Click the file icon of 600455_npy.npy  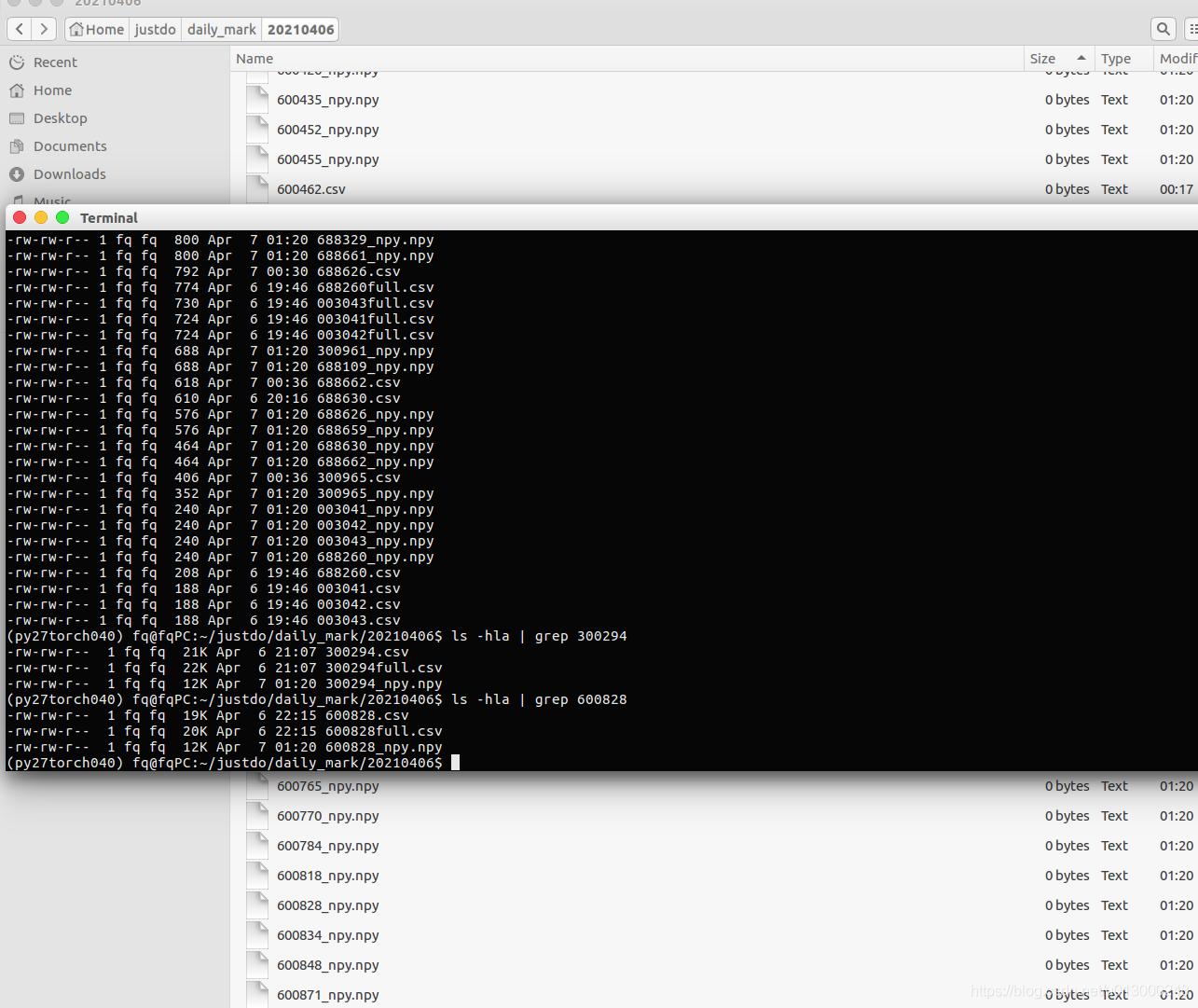click(x=257, y=159)
